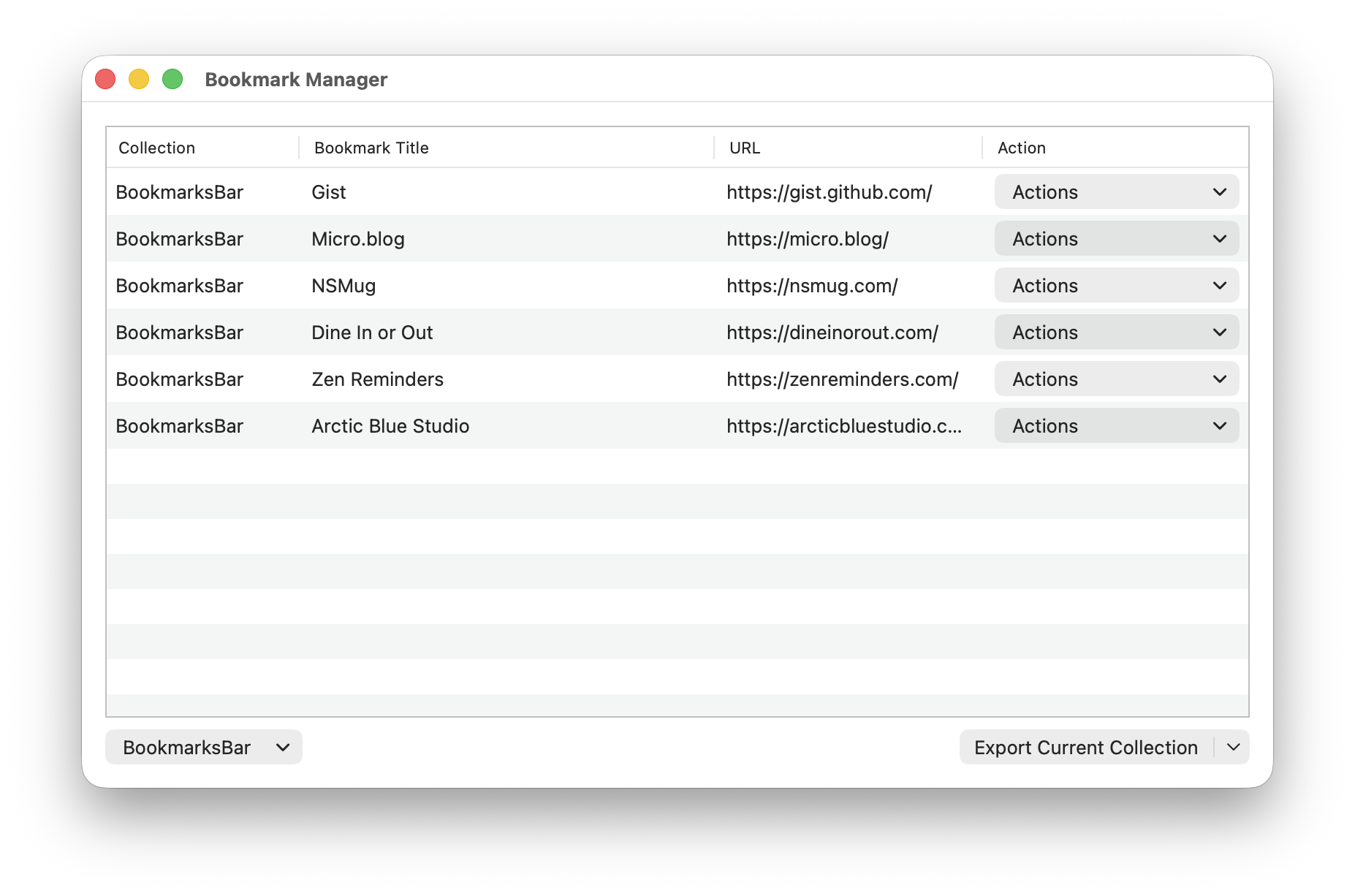The width and height of the screenshot is (1355, 896).
Task: Click the green zoom window button
Action: [172, 79]
